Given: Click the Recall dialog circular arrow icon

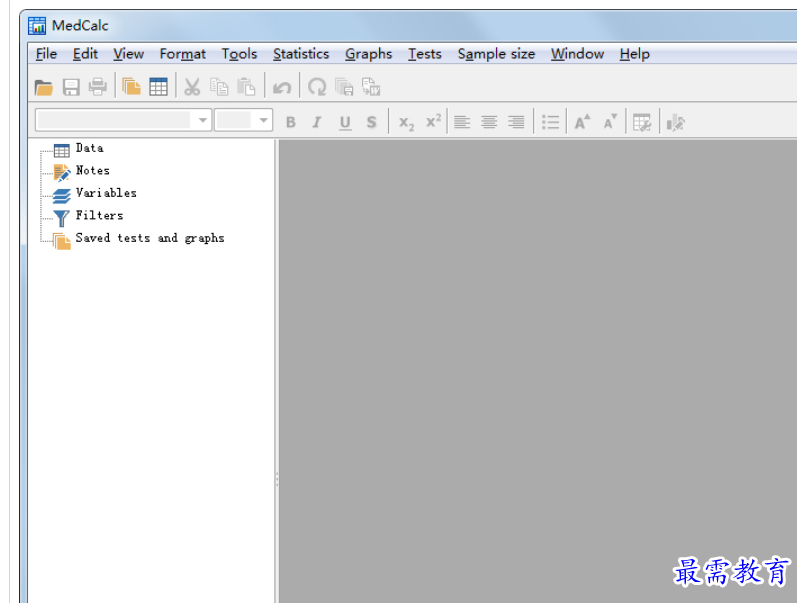Looking at the screenshot, I should click(x=317, y=87).
